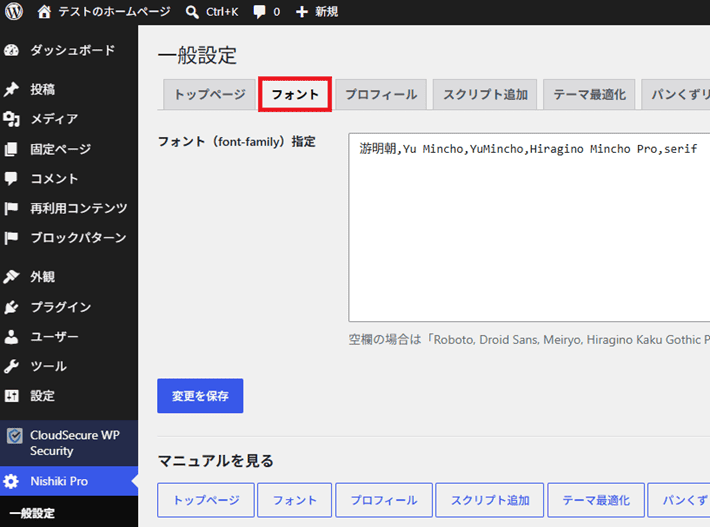Switch to the プロフィール tab
Image resolution: width=710 pixels, height=527 pixels.
click(x=381, y=94)
